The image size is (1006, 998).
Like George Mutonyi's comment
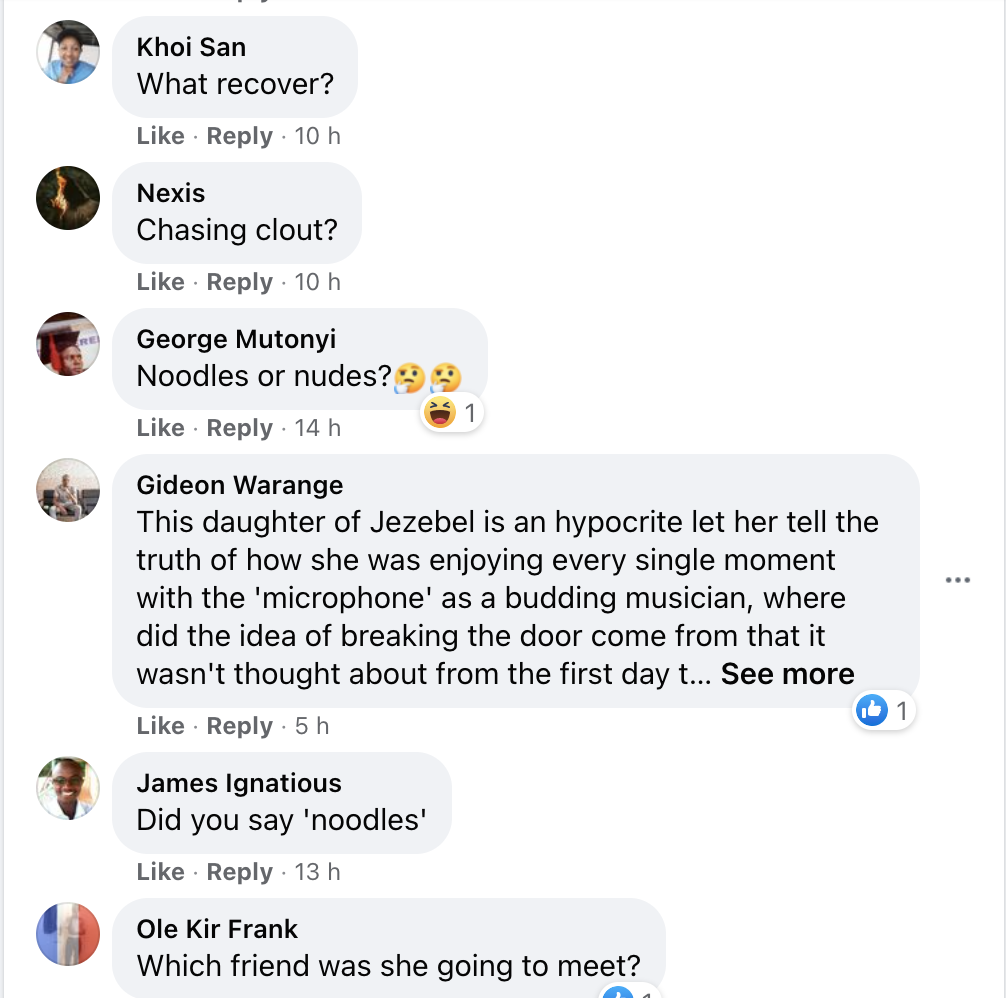[160, 428]
